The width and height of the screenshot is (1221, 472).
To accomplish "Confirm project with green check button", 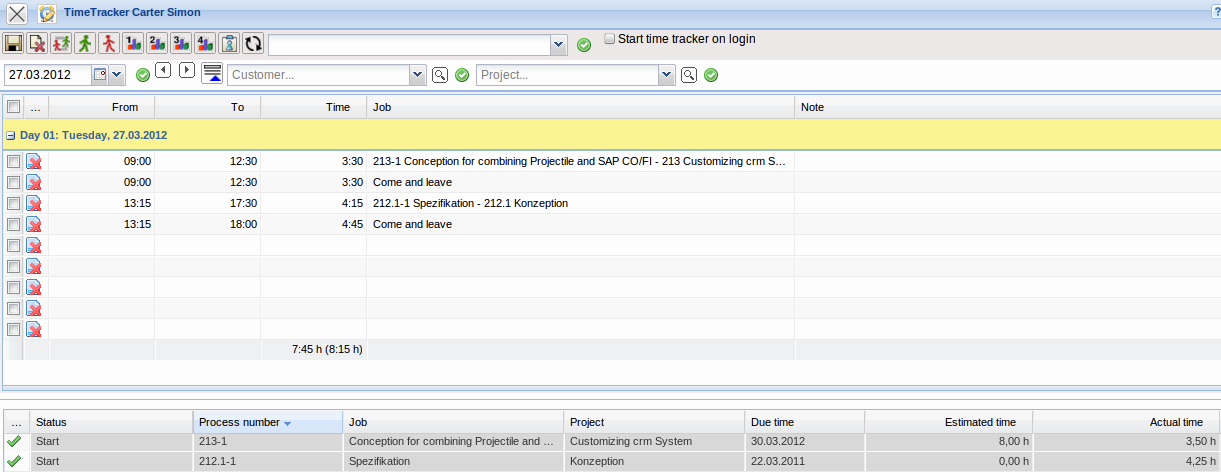I will click(x=711, y=75).
